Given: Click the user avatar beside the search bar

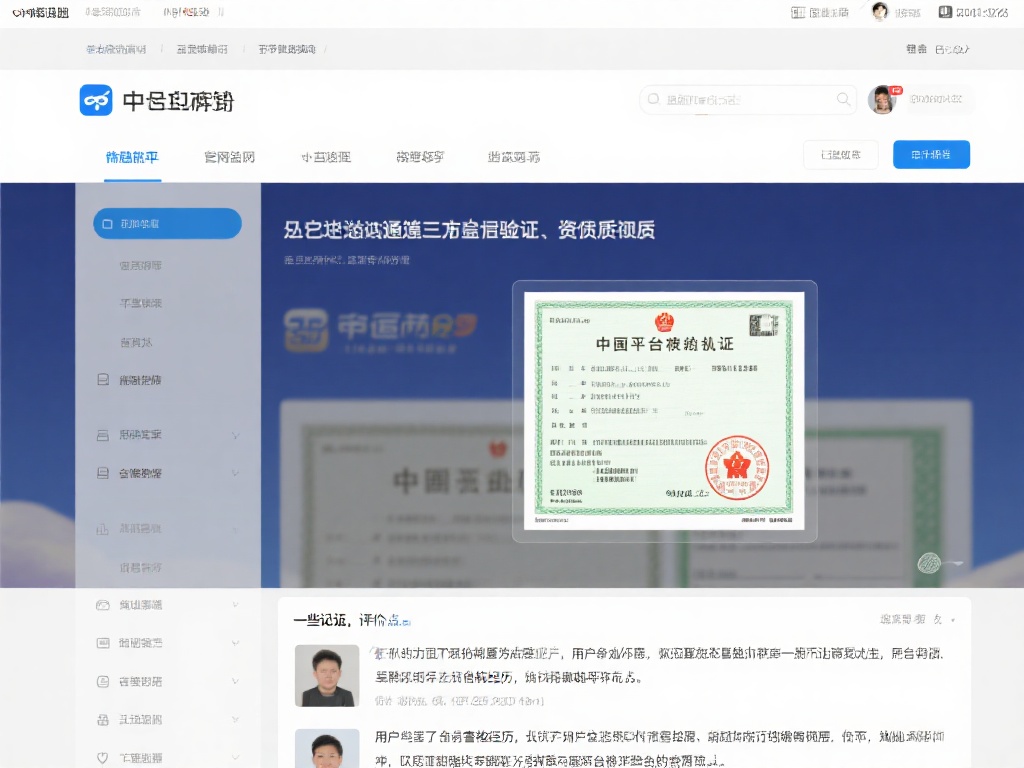Looking at the screenshot, I should click(881, 100).
